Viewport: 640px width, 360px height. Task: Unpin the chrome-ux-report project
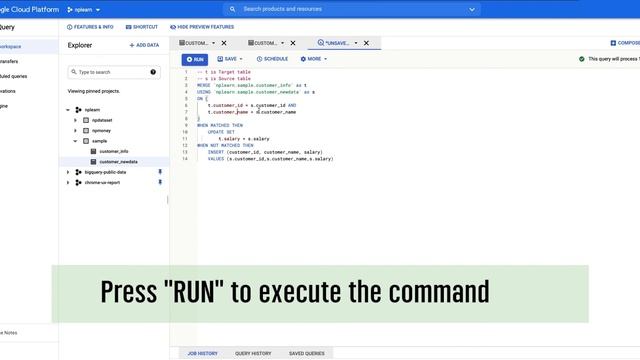[160, 182]
